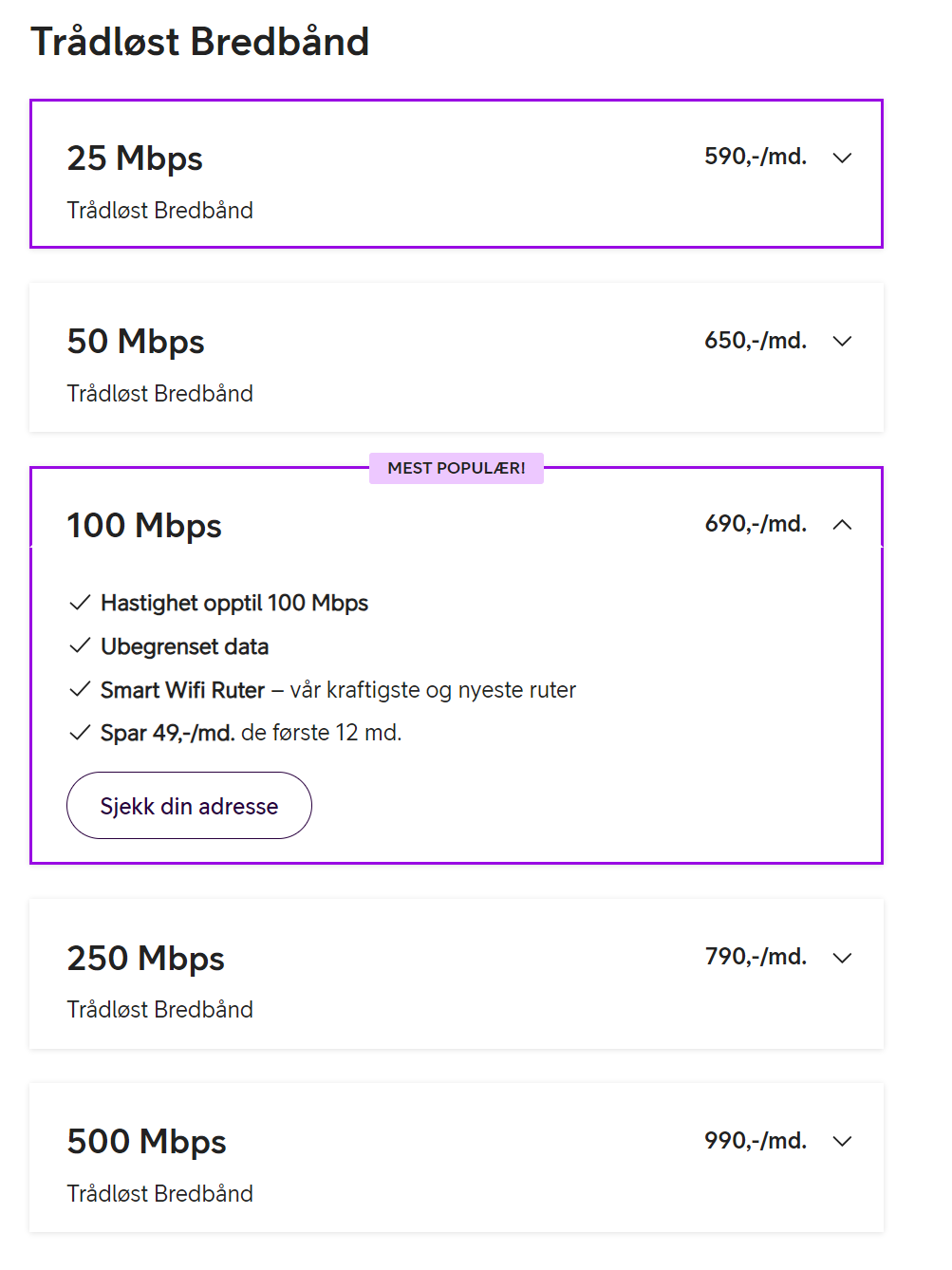This screenshot has width=952, height=1270.
Task: Click the 990,-/md. price label
Action: pos(756,1141)
